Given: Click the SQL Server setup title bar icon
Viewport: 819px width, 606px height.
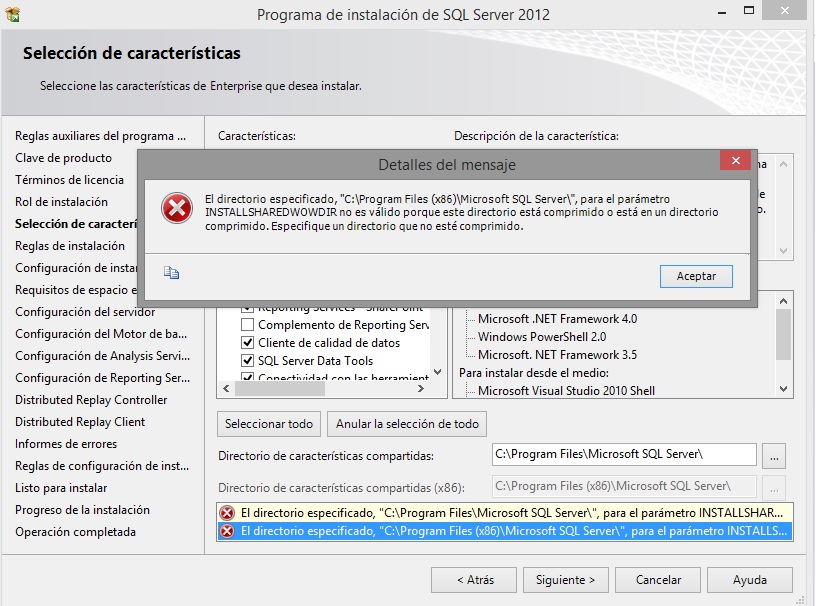Looking at the screenshot, I should 13,14.
